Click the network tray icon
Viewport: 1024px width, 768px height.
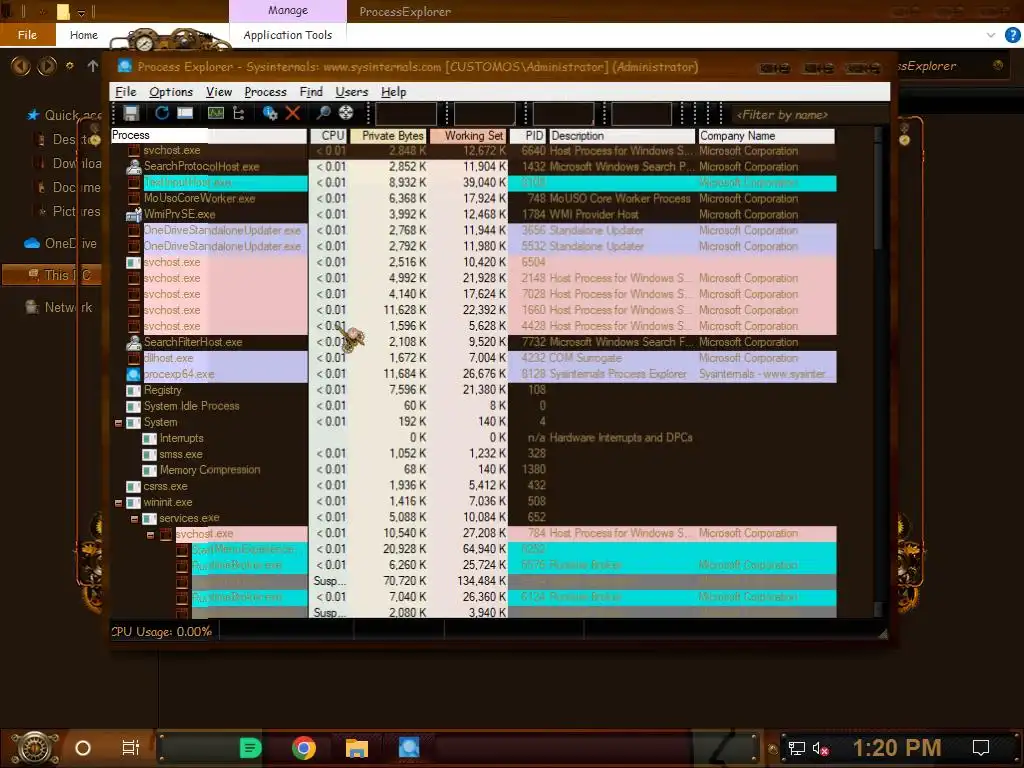pos(796,748)
